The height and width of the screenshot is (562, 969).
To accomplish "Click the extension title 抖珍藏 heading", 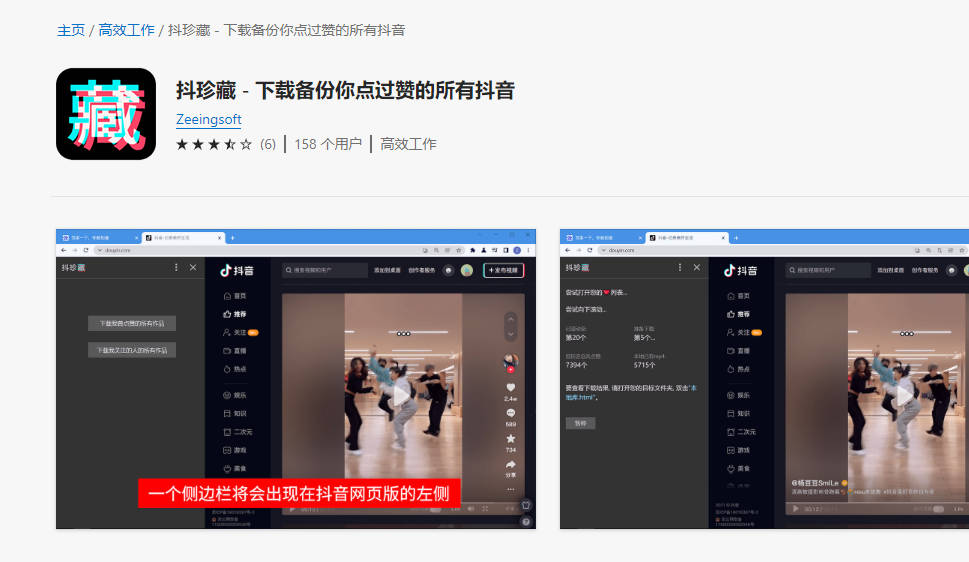I will (345, 90).
